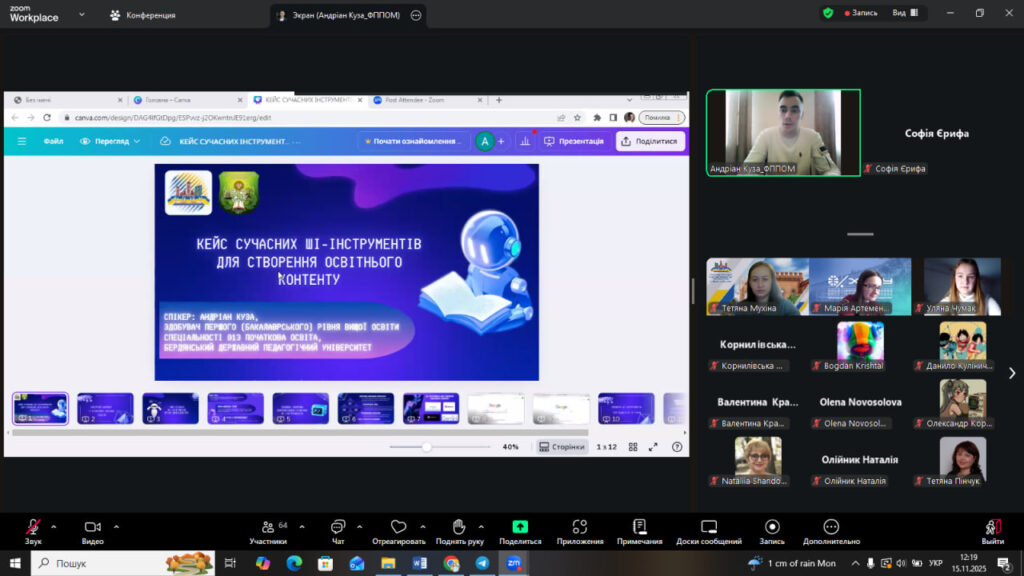Click the Запись recording indicator at top
1024x576 pixels.
pyautogui.click(x=861, y=13)
